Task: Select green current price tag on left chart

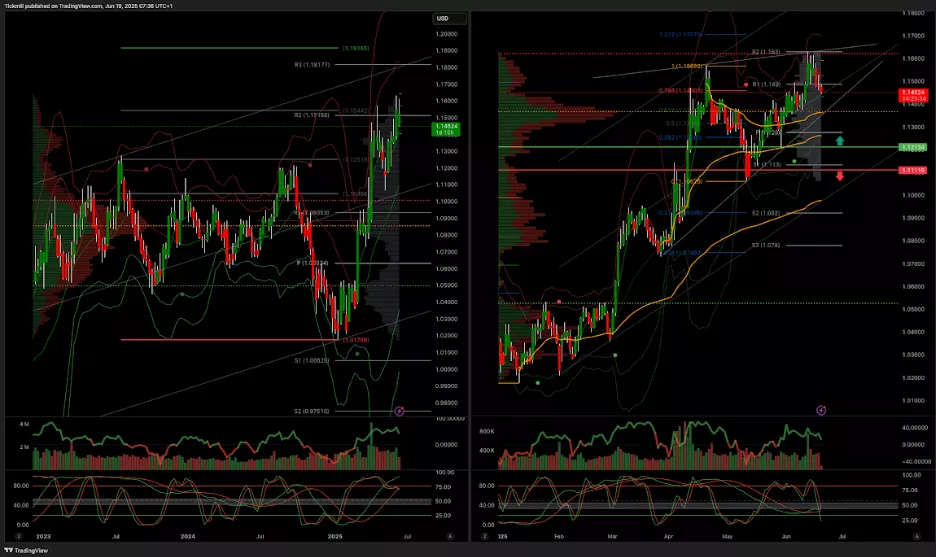Action: click(x=445, y=128)
